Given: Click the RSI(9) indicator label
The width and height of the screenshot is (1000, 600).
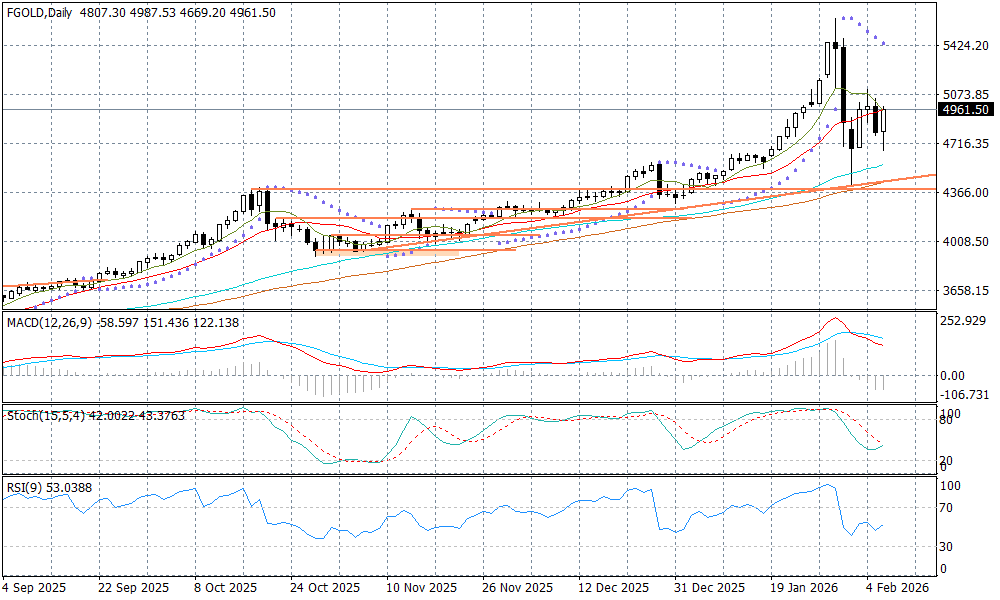Looking at the screenshot, I should (22, 487).
